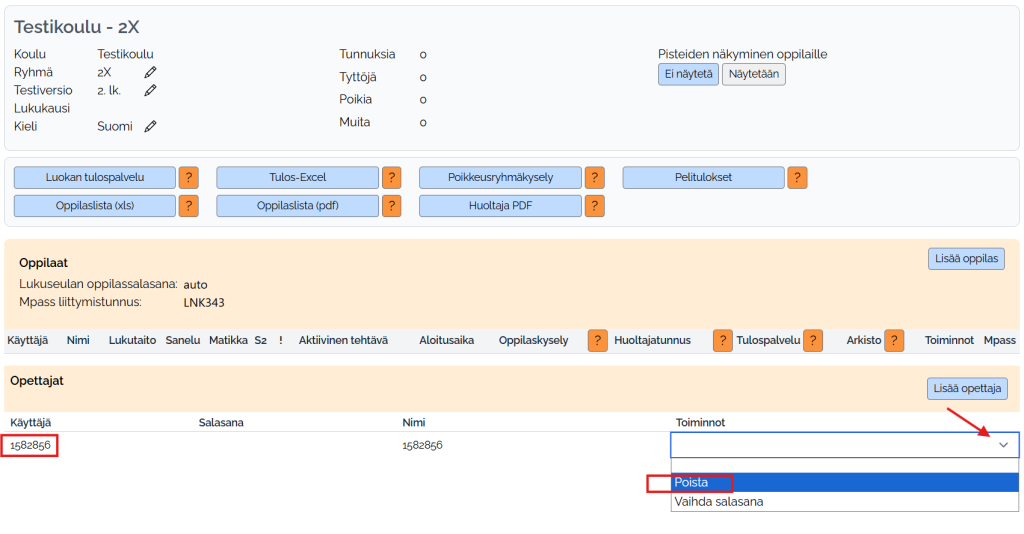Expand the Toiminnot dropdown chevron
This screenshot has height=534, width=1024.
[x=1003, y=446]
